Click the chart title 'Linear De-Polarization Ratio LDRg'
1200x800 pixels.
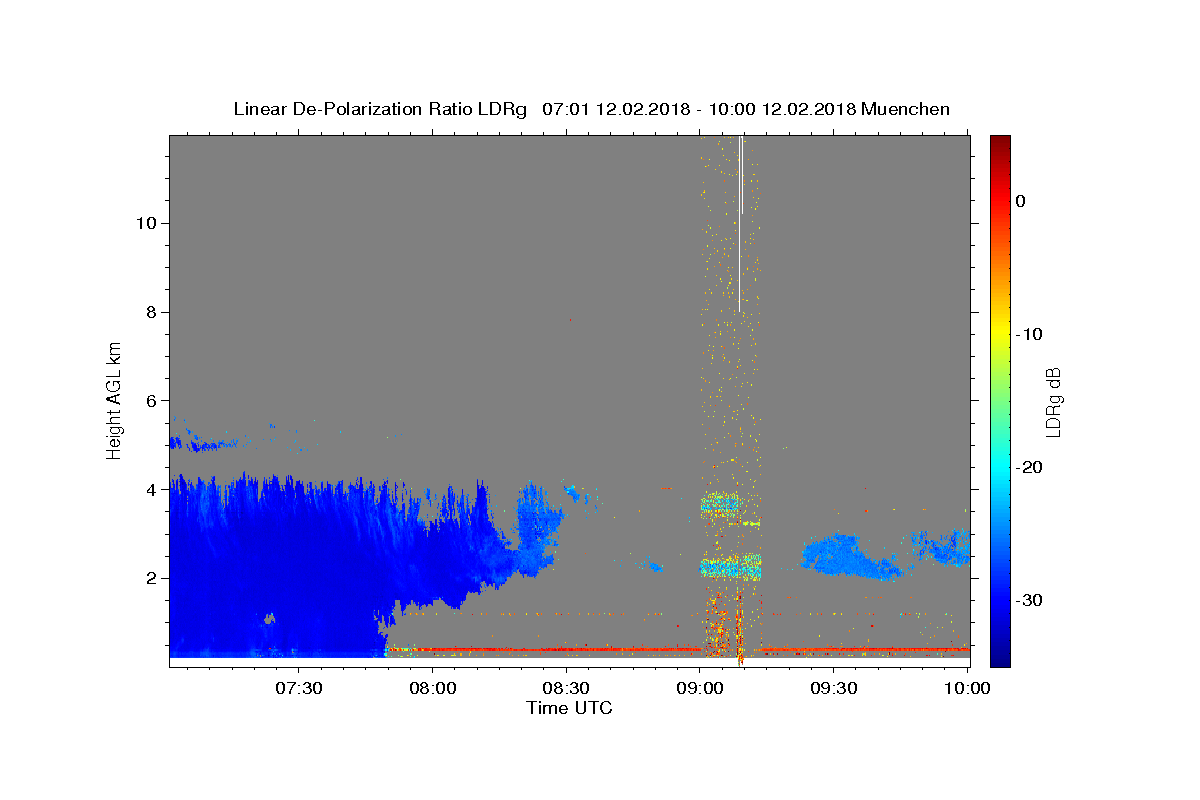[380, 109]
